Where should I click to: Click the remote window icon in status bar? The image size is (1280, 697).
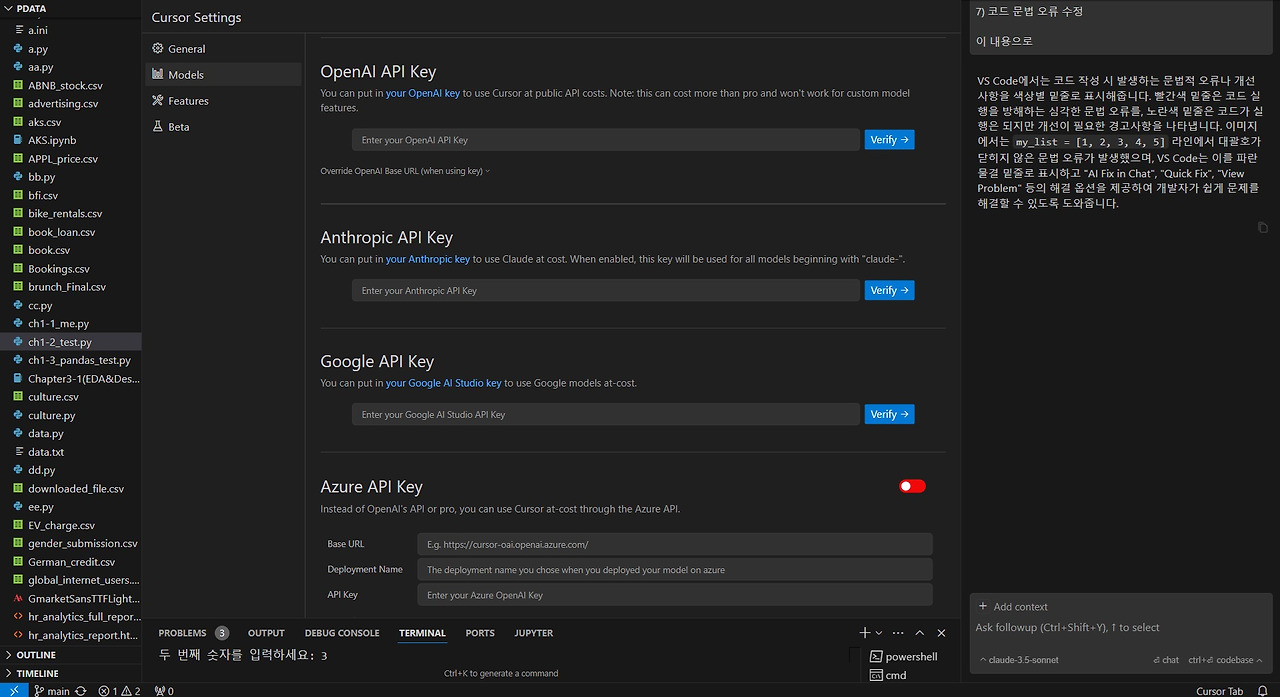(x=13, y=690)
